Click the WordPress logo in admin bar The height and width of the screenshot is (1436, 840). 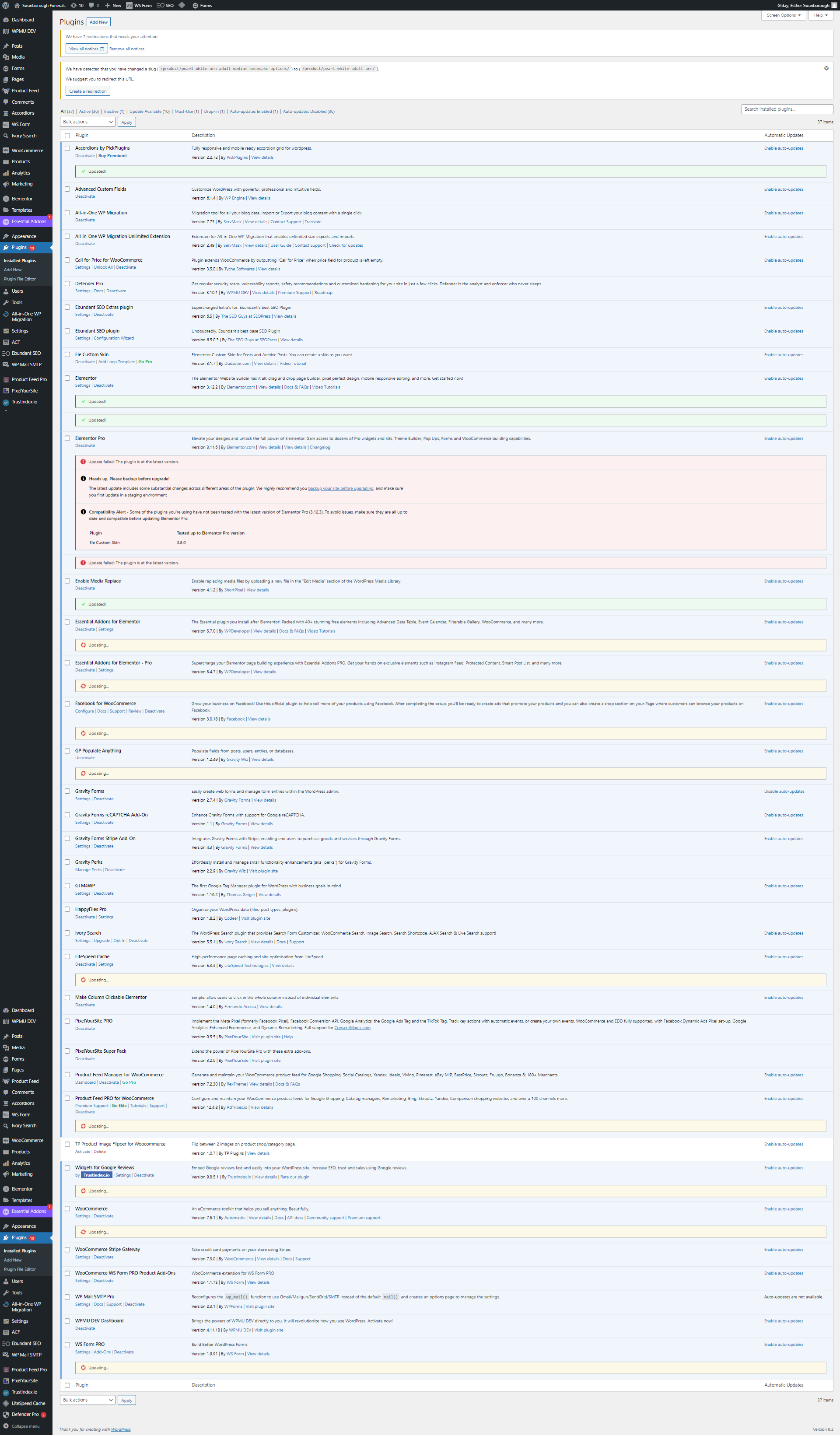(6, 5)
